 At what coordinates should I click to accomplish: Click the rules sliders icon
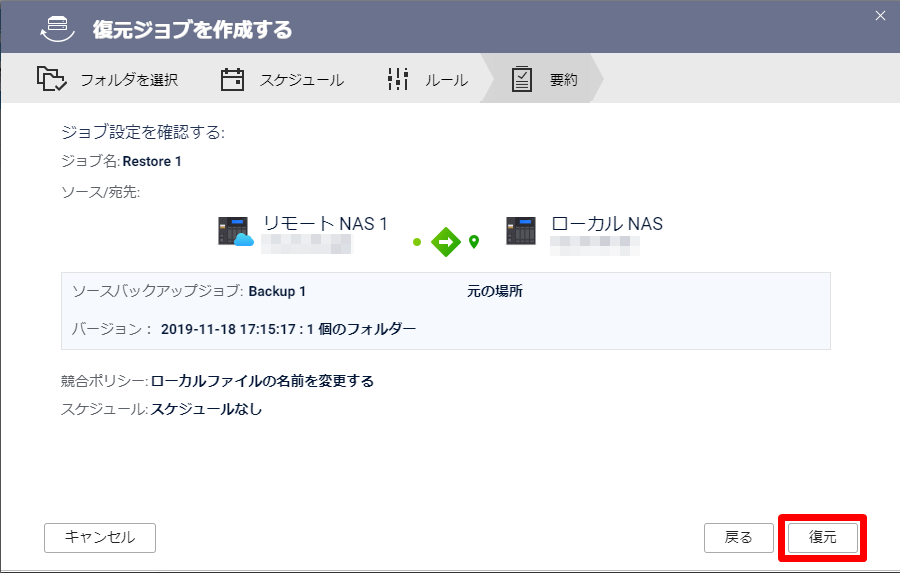click(398, 79)
